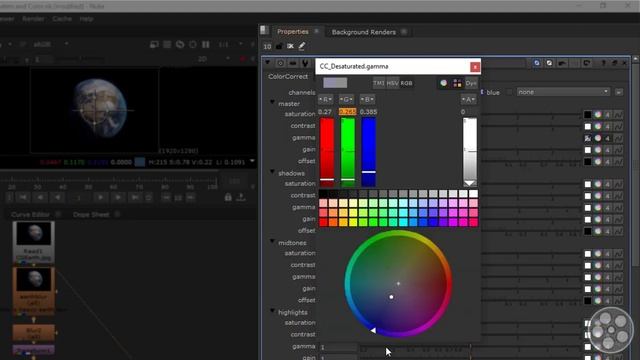Click the highlighted green value 0.265
640x360 pixels.
347,112
